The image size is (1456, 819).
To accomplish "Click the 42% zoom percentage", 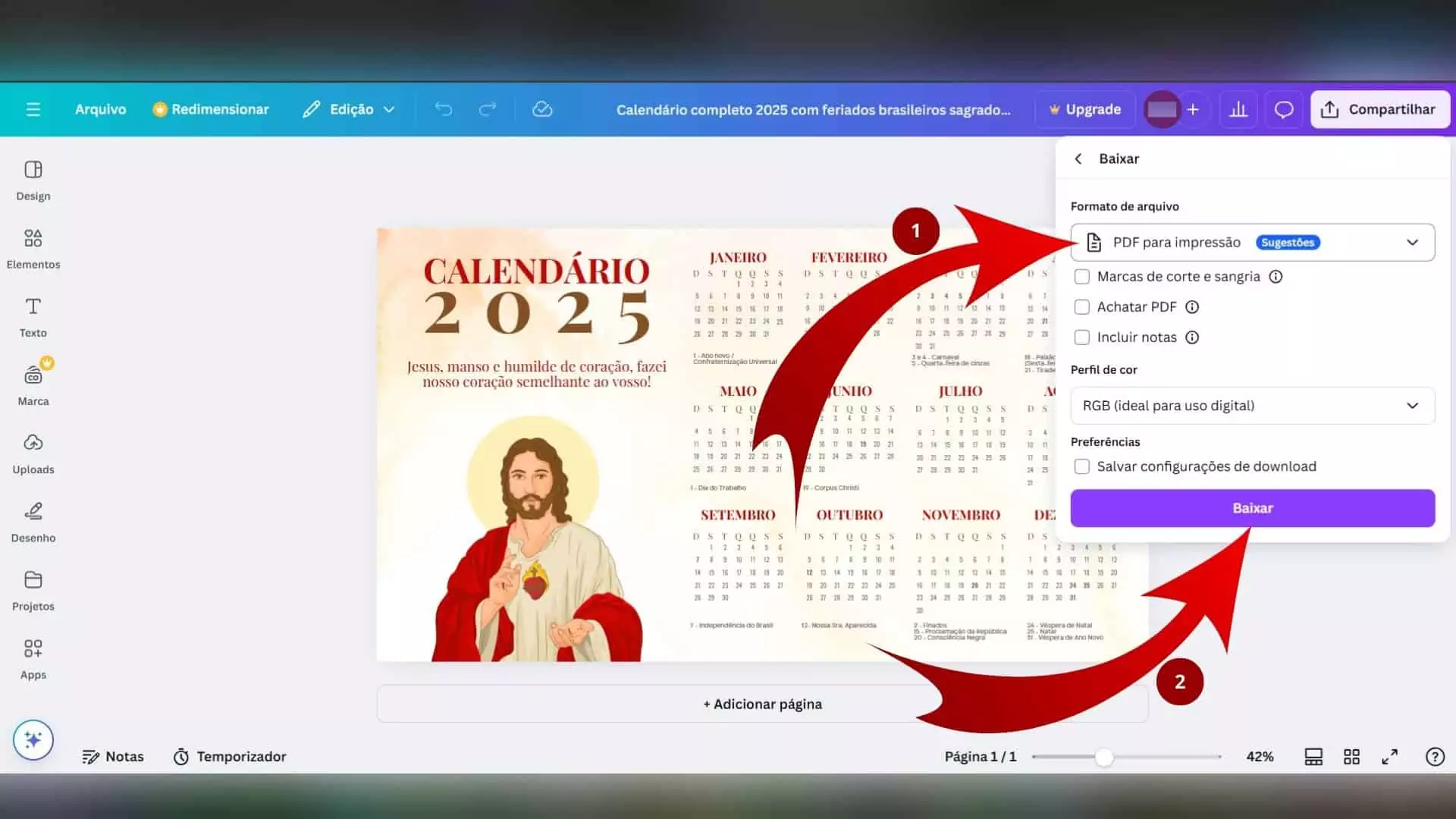I will (1260, 757).
